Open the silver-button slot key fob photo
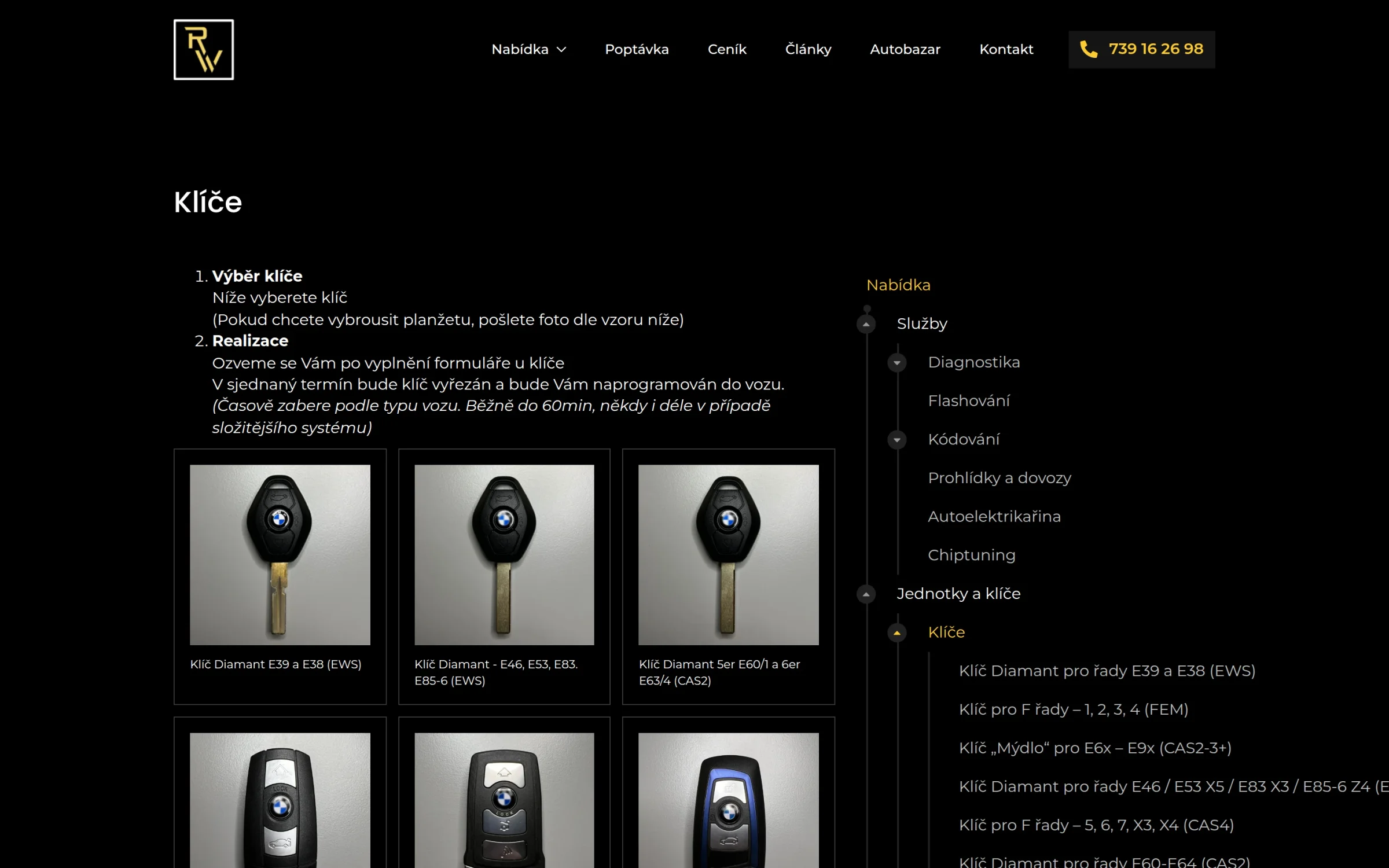1389x868 pixels. point(280,800)
